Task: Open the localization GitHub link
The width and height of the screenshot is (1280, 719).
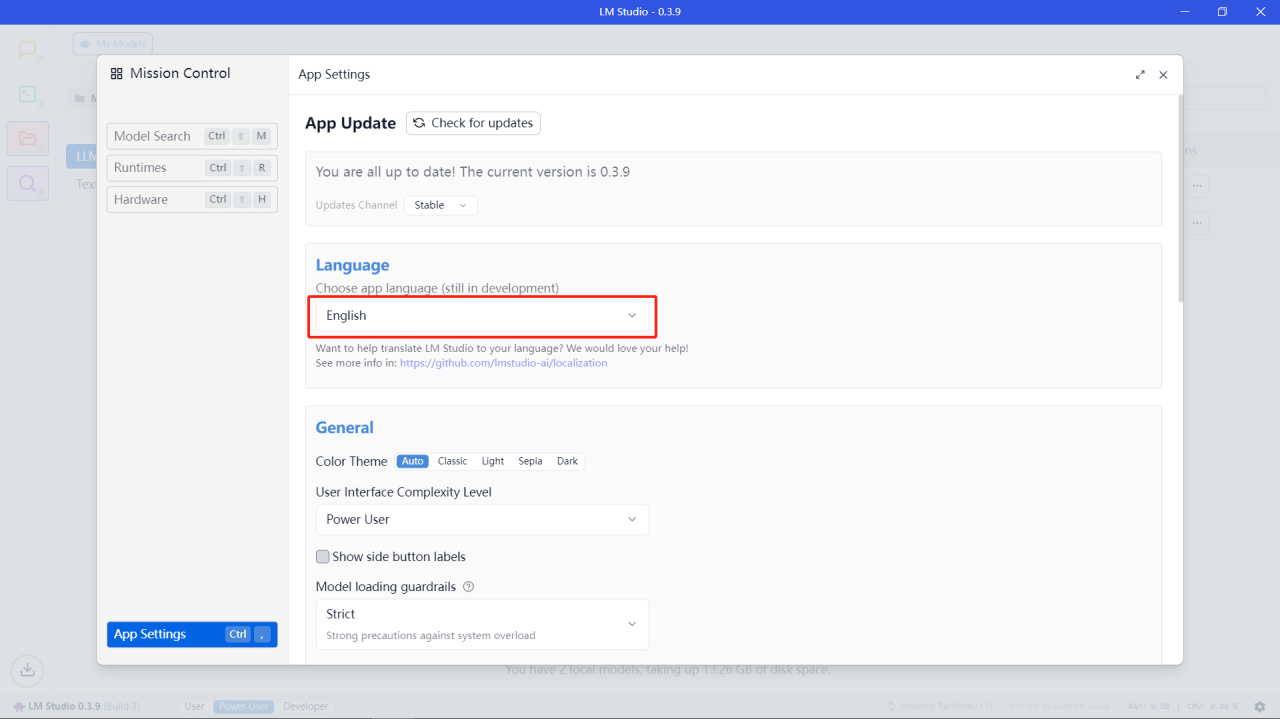Action: click(503, 363)
